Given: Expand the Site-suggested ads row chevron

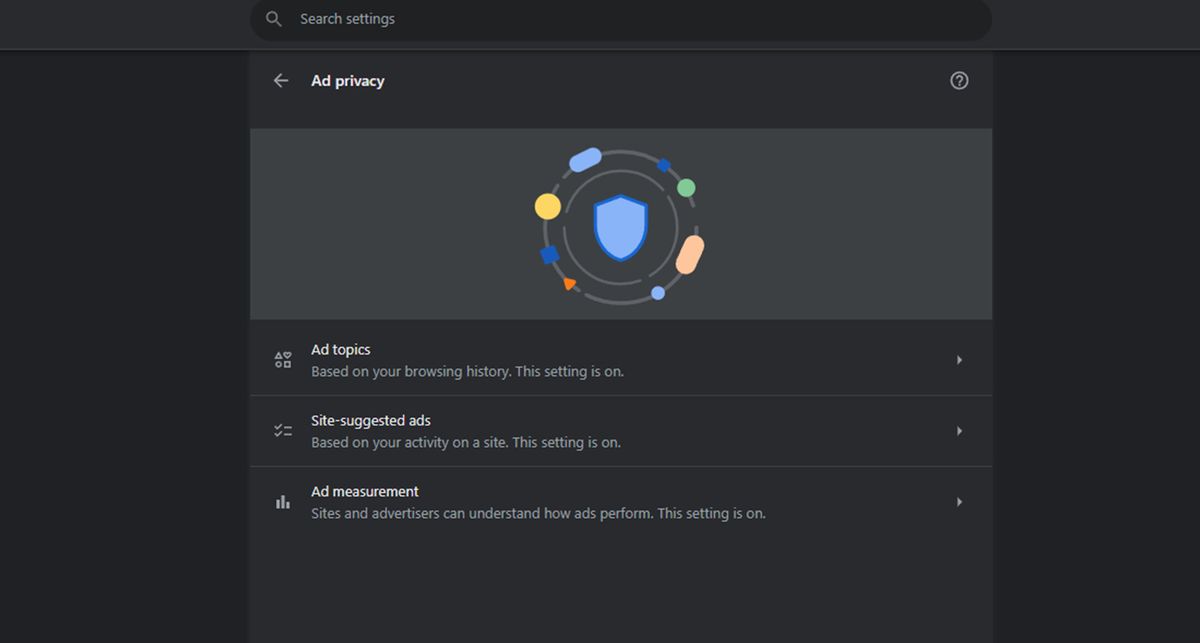Looking at the screenshot, I should pos(959,430).
